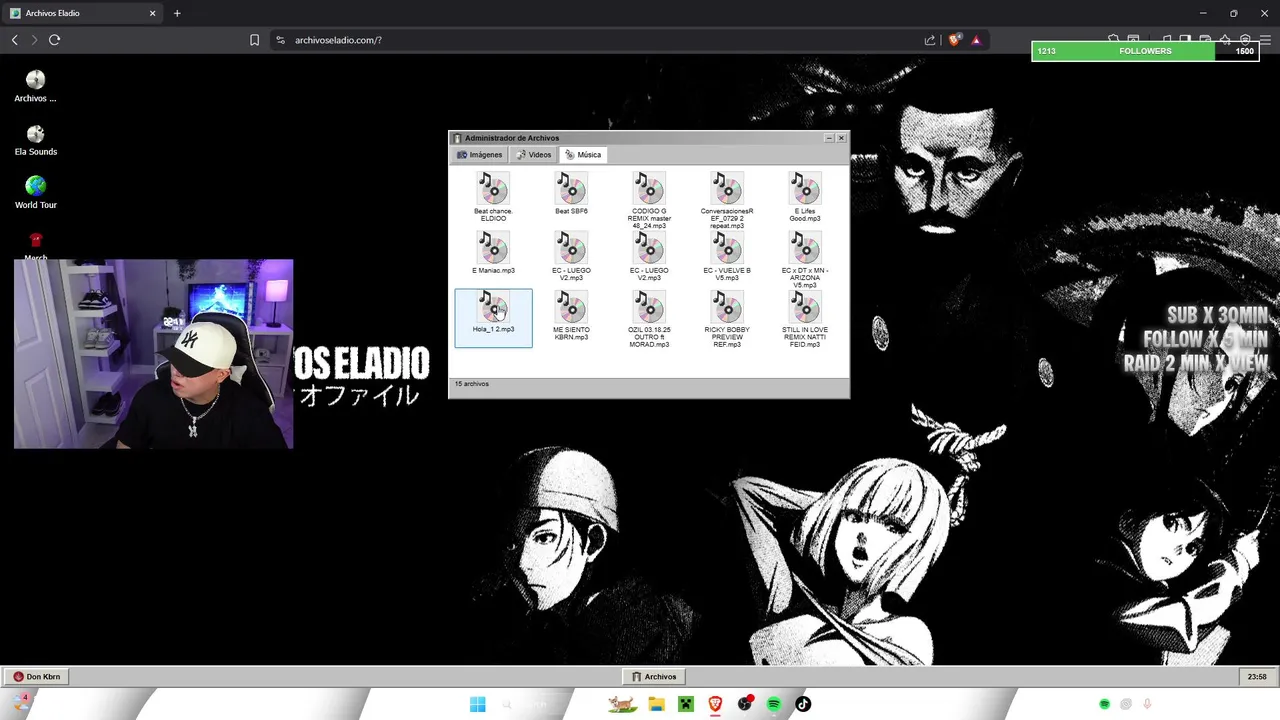Screen dimensions: 1280x720
Task: Click the microphone tray icon
Action: 1147,704
